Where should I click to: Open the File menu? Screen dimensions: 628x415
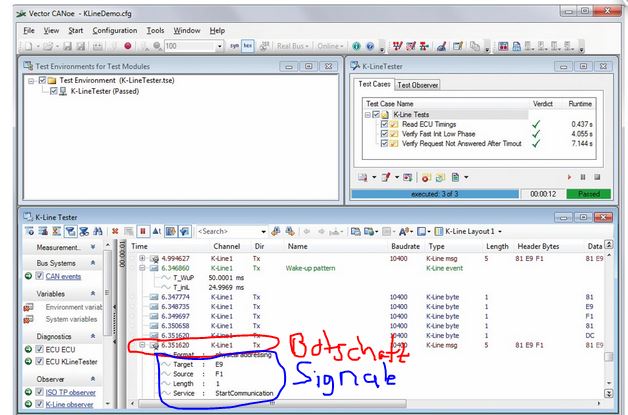(x=29, y=30)
